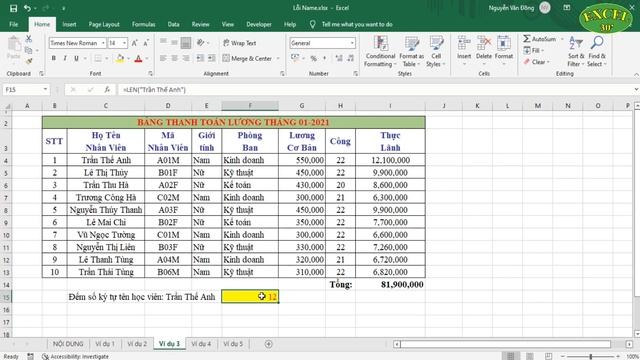The width and height of the screenshot is (640, 360).
Task: Click the Align Right icon
Action: [186, 58]
